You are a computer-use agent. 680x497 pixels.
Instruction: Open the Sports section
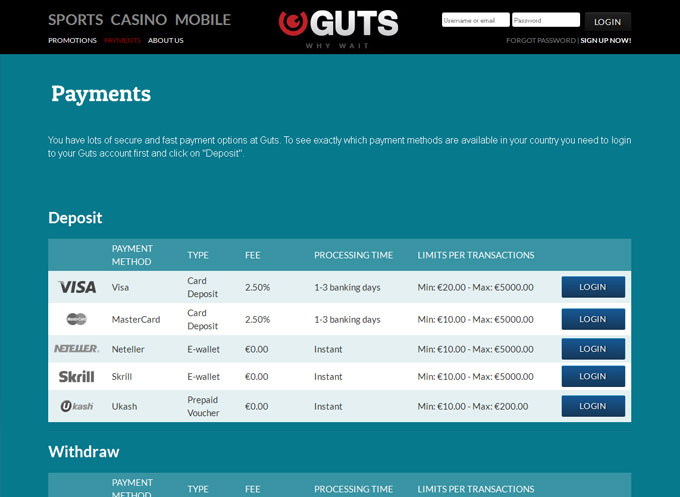click(75, 20)
